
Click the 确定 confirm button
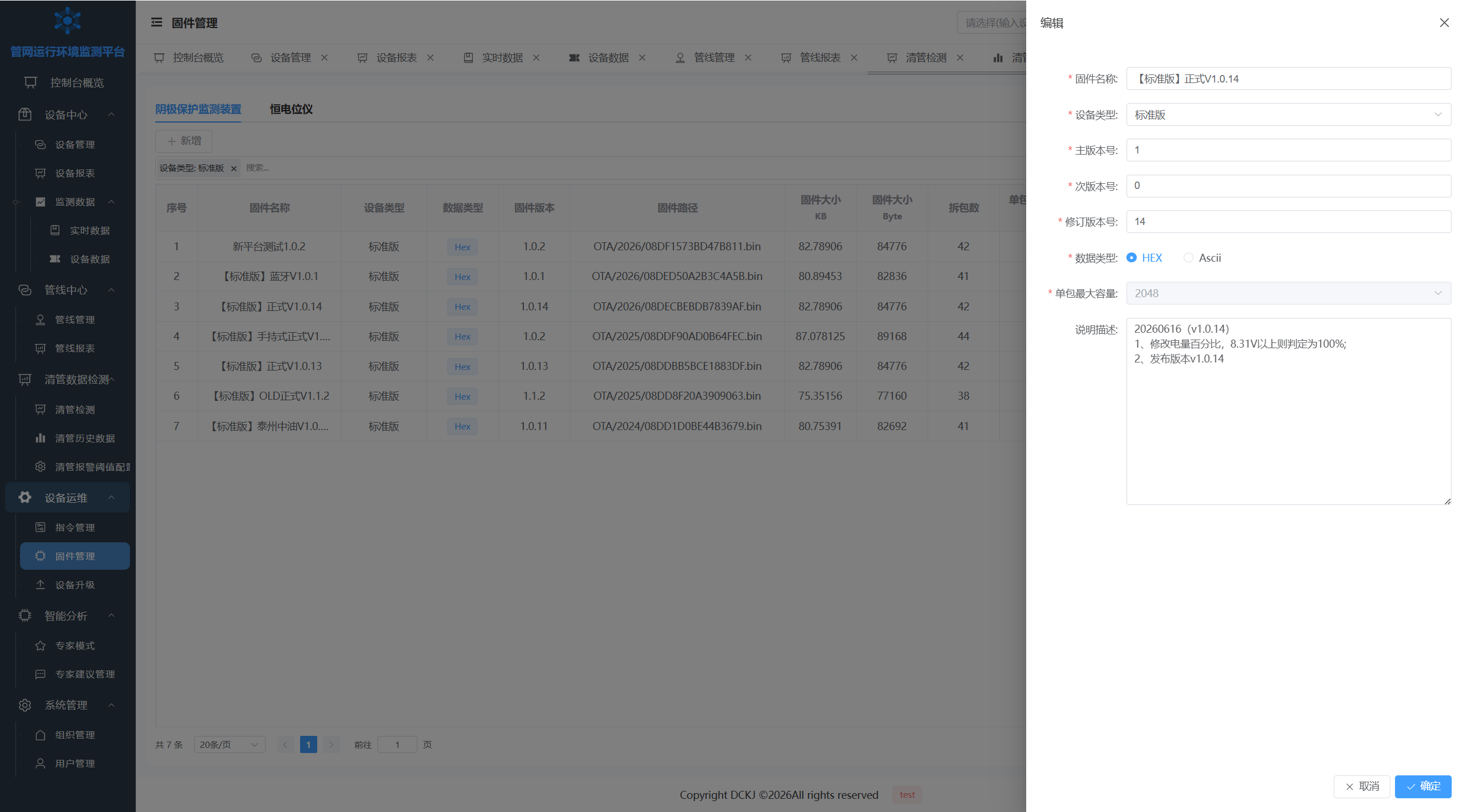tap(1423, 786)
